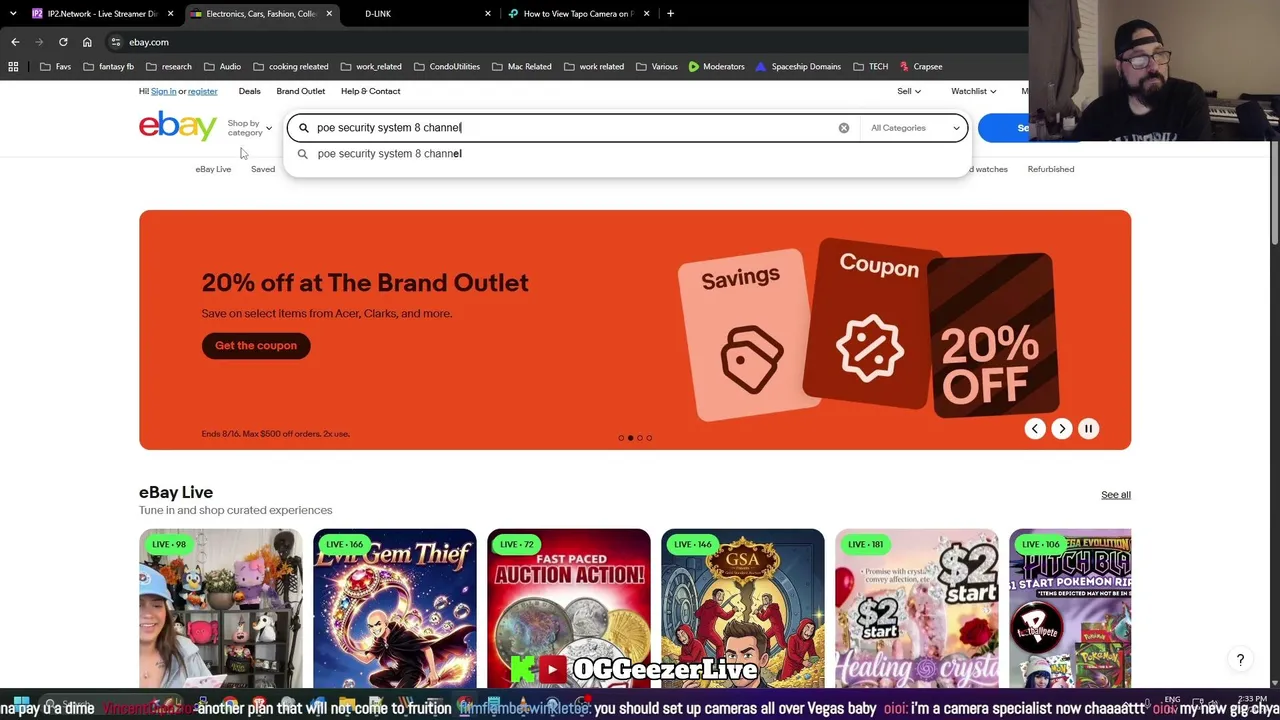The height and width of the screenshot is (720, 1280).
Task: Expand the Shop by category dropdown
Action: pos(249,128)
